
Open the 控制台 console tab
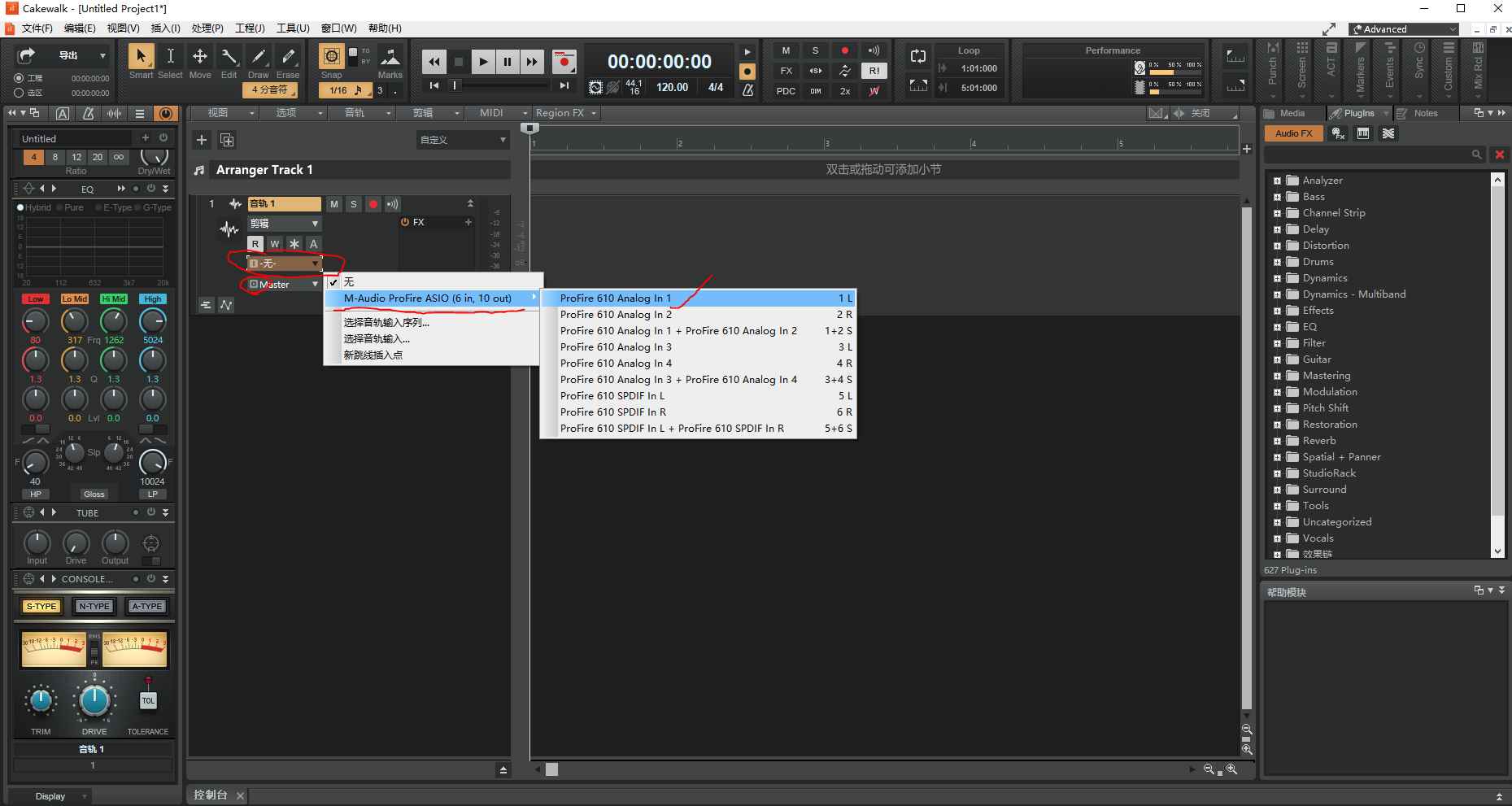point(211,795)
